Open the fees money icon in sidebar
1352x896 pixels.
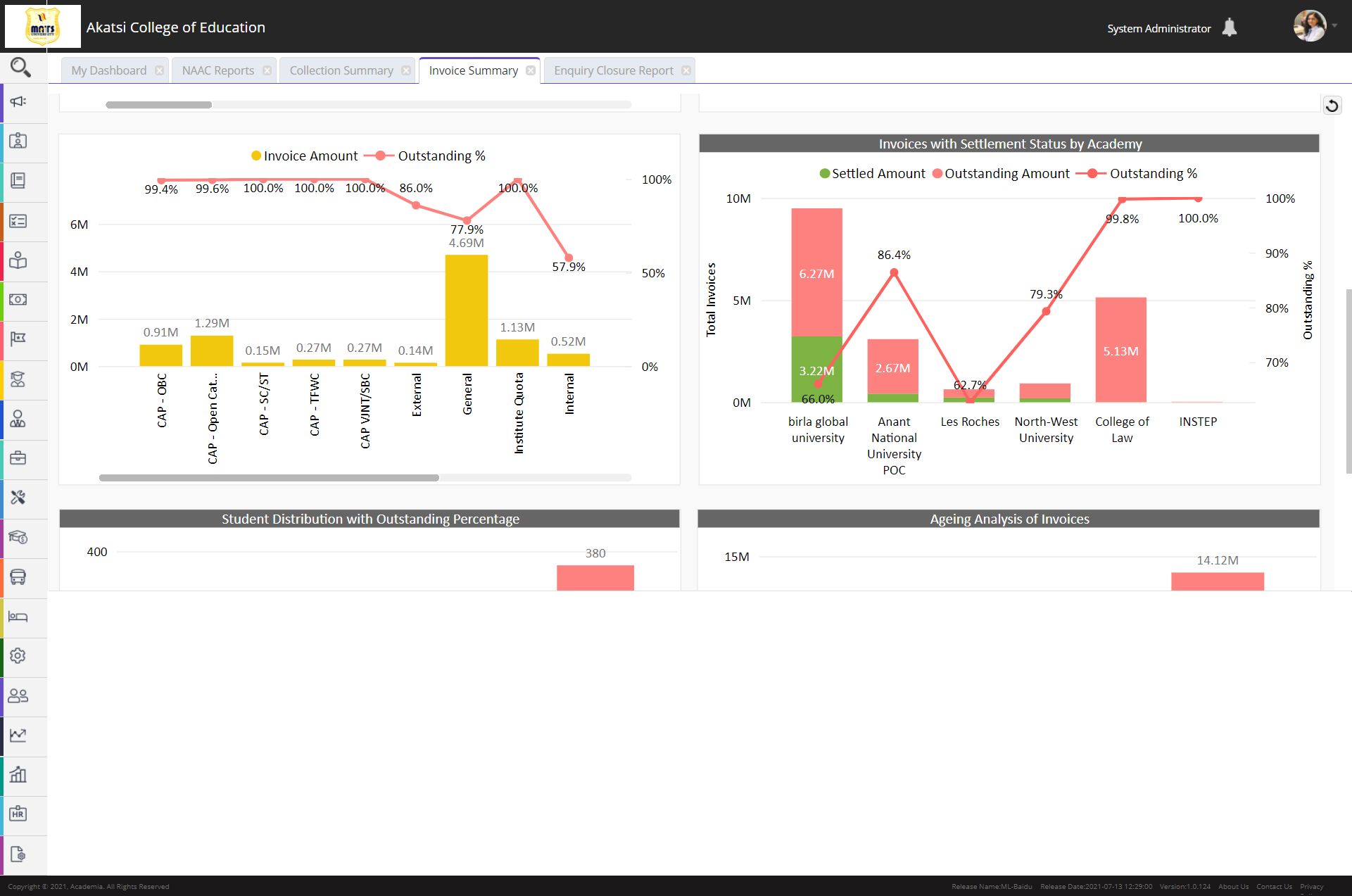(19, 301)
